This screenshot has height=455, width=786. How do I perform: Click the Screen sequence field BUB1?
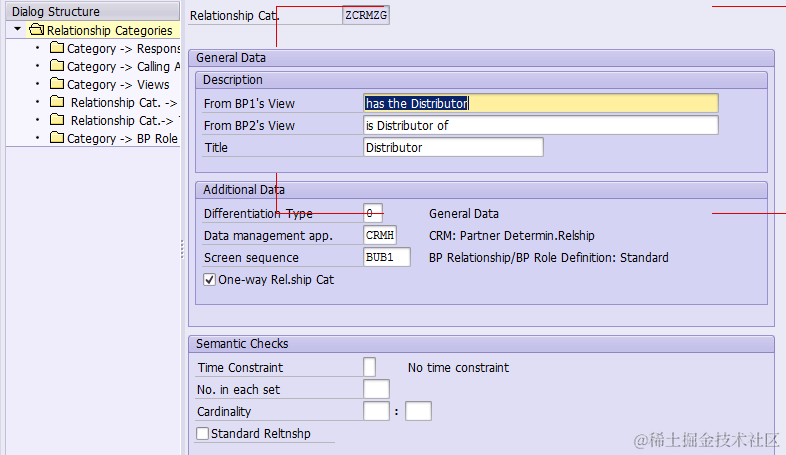coord(386,257)
